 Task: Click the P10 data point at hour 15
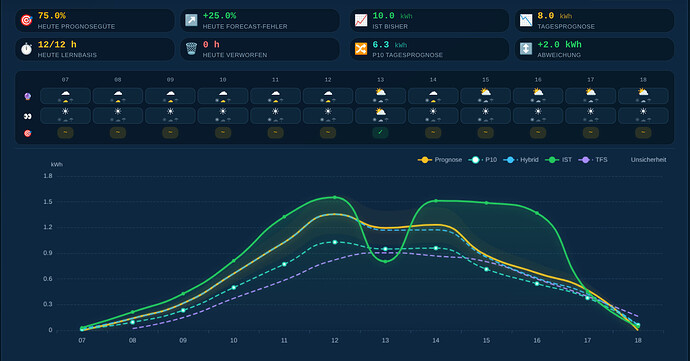pyautogui.click(x=486, y=269)
